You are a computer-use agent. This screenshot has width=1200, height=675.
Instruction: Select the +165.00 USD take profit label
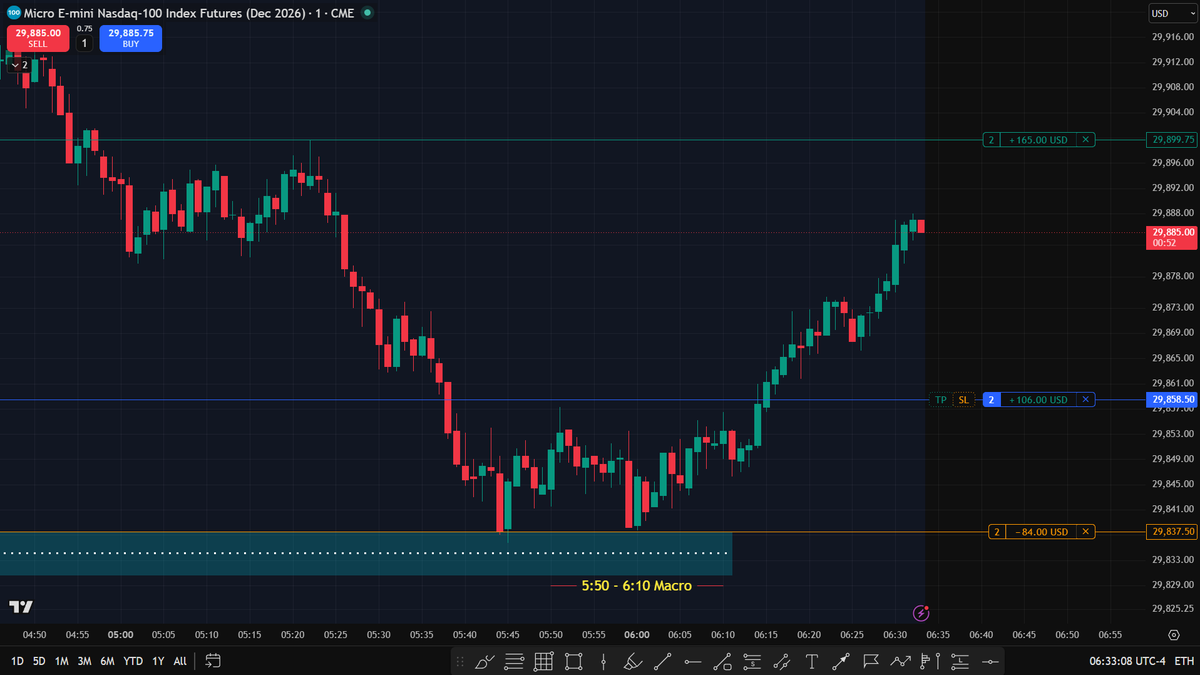coord(1039,140)
